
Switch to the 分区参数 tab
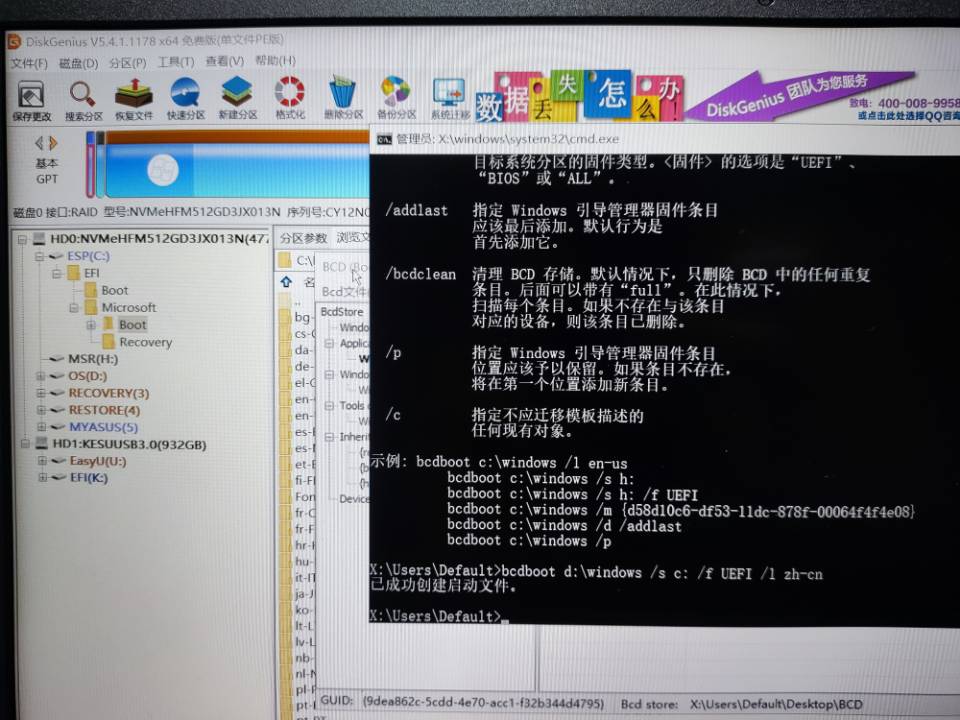coord(303,238)
